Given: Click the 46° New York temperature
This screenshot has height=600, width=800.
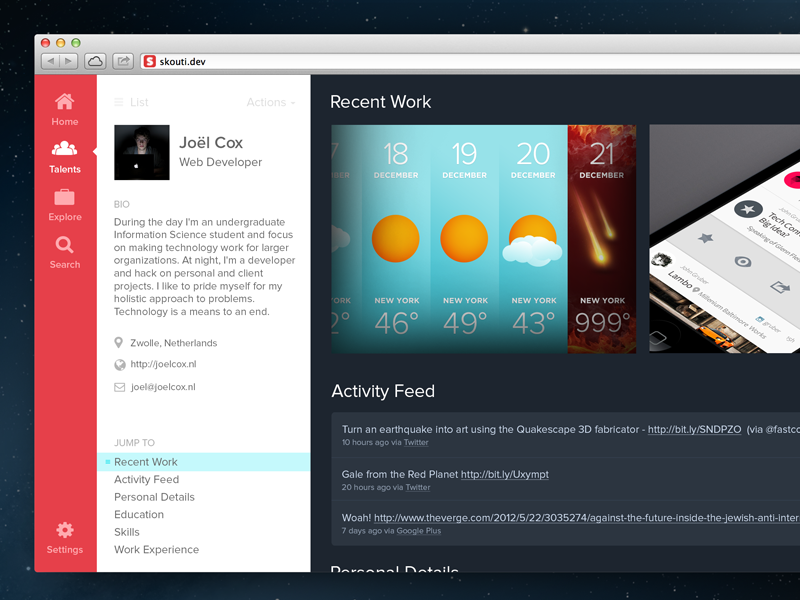Looking at the screenshot, I should pos(396,323).
